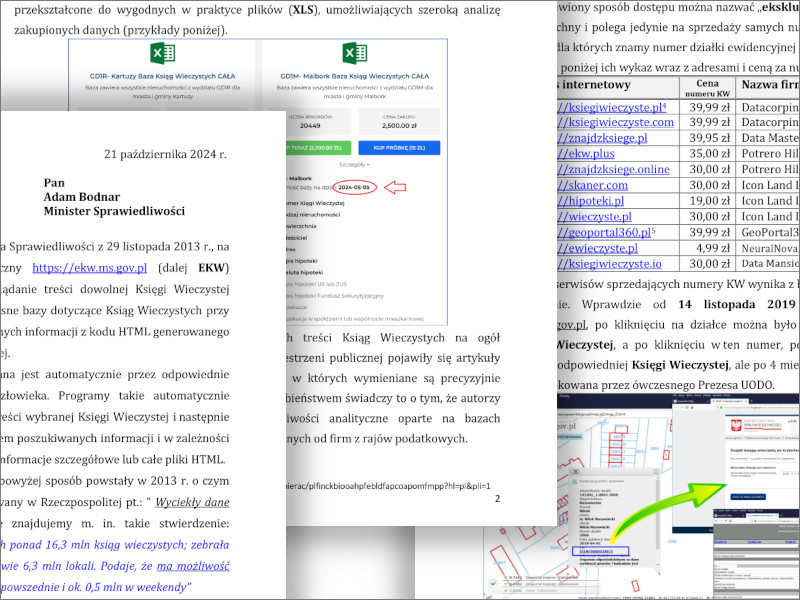Image resolution: width=800 pixels, height=600 pixels.
Task: Follow the znajdzksiege.pl link
Action: click(602, 138)
